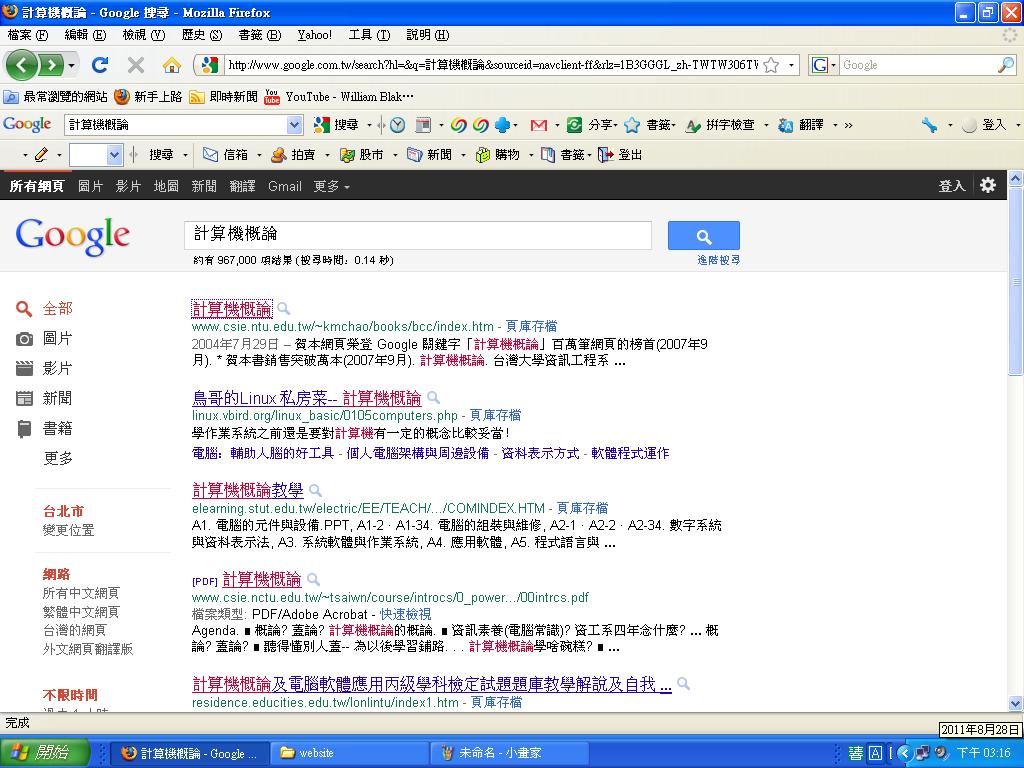Open the 最常瀏覽的網站 bookmark folder
Image resolution: width=1024 pixels, height=768 pixels.
[x=56, y=97]
